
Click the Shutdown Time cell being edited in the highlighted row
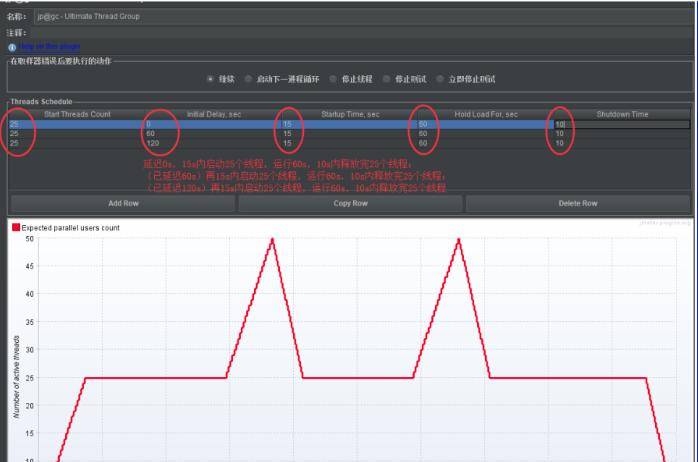click(622, 125)
